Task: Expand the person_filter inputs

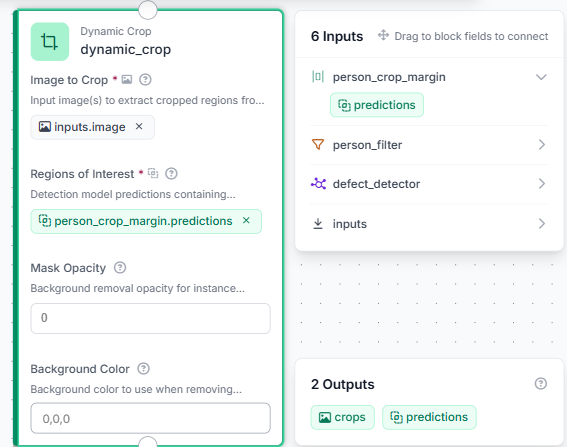Action: [541, 145]
